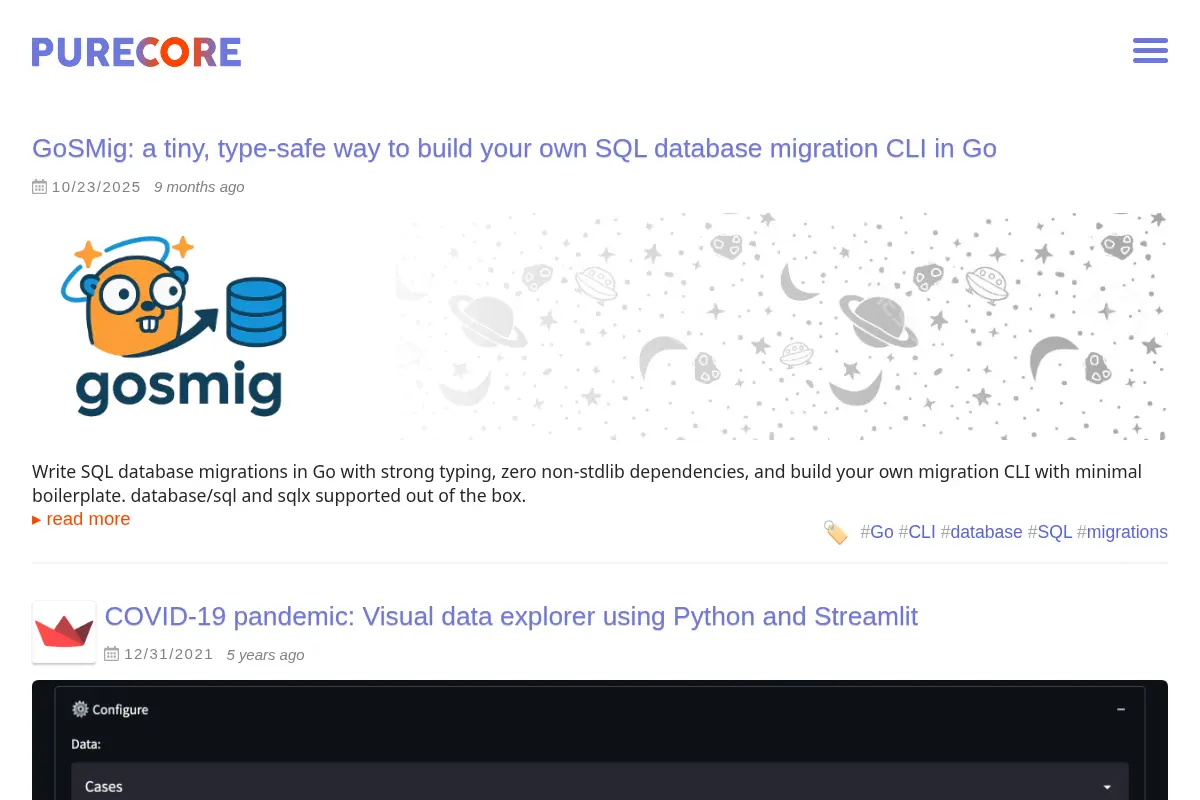Image resolution: width=1200 pixels, height=800 pixels.
Task: Collapse the Configure panel with minus
Action: pos(1121,709)
